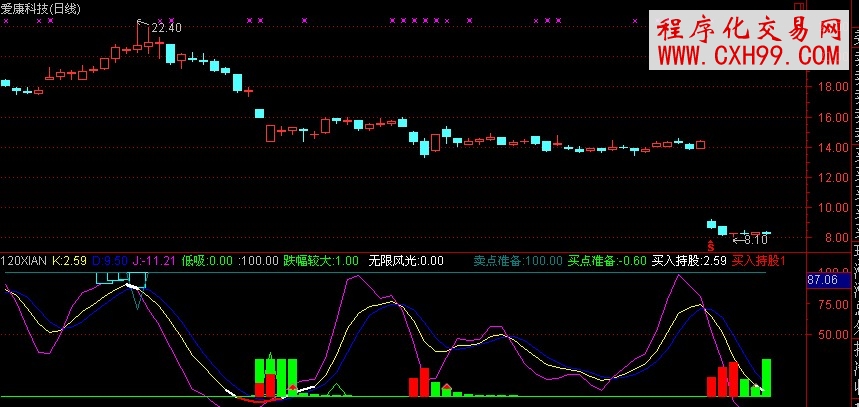Viewport: 859px width, 407px height.
Task: Click the rightmost green bar in the indicator
Action: 767,377
